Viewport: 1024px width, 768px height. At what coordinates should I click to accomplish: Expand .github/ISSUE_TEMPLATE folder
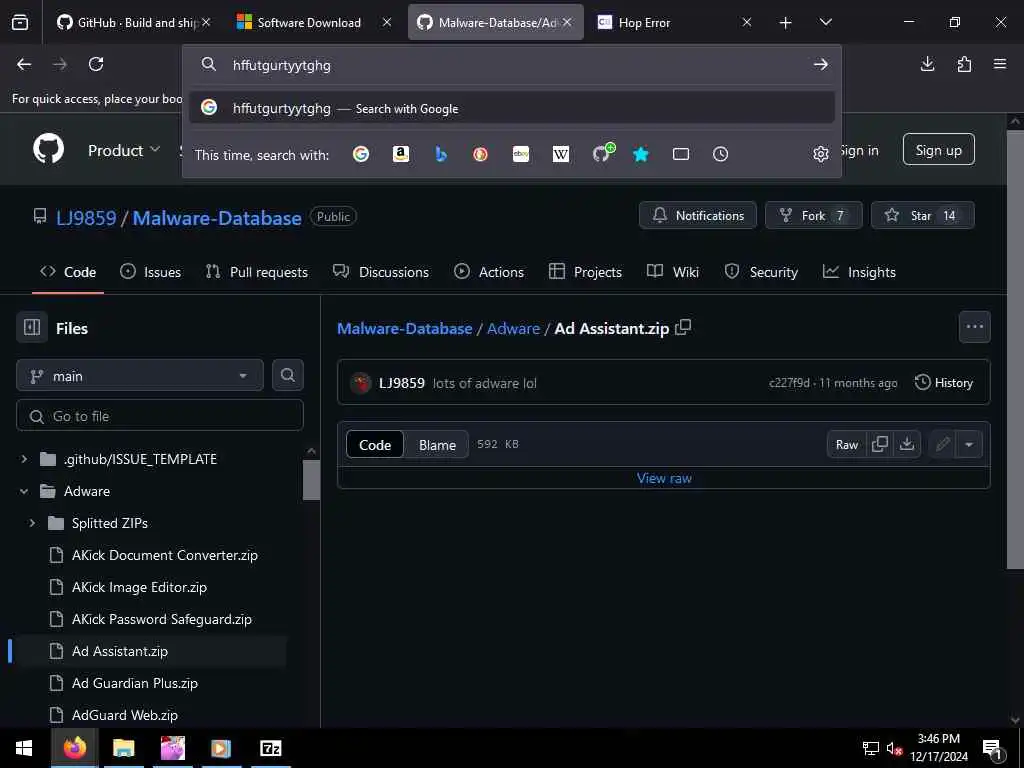click(24, 459)
